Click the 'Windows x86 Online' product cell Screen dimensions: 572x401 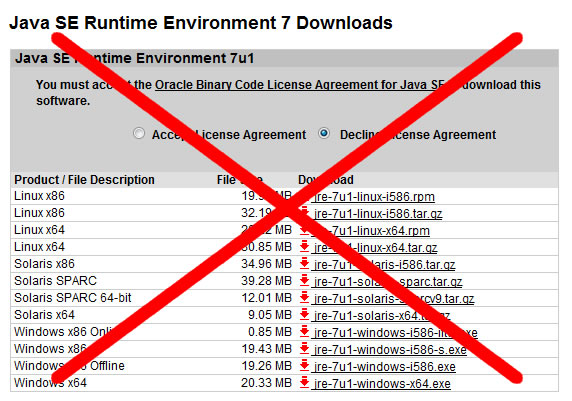point(66,332)
